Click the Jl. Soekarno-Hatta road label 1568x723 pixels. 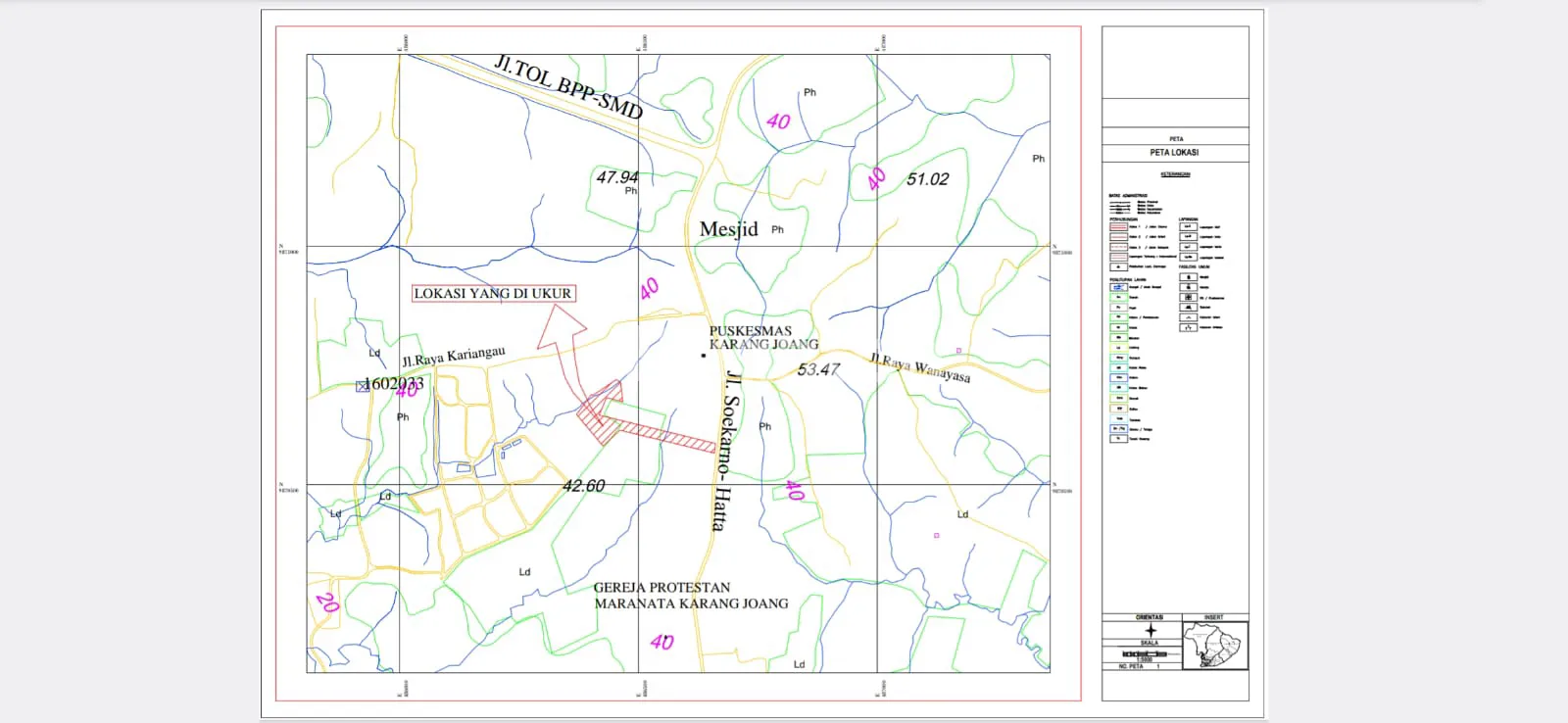coord(727,450)
